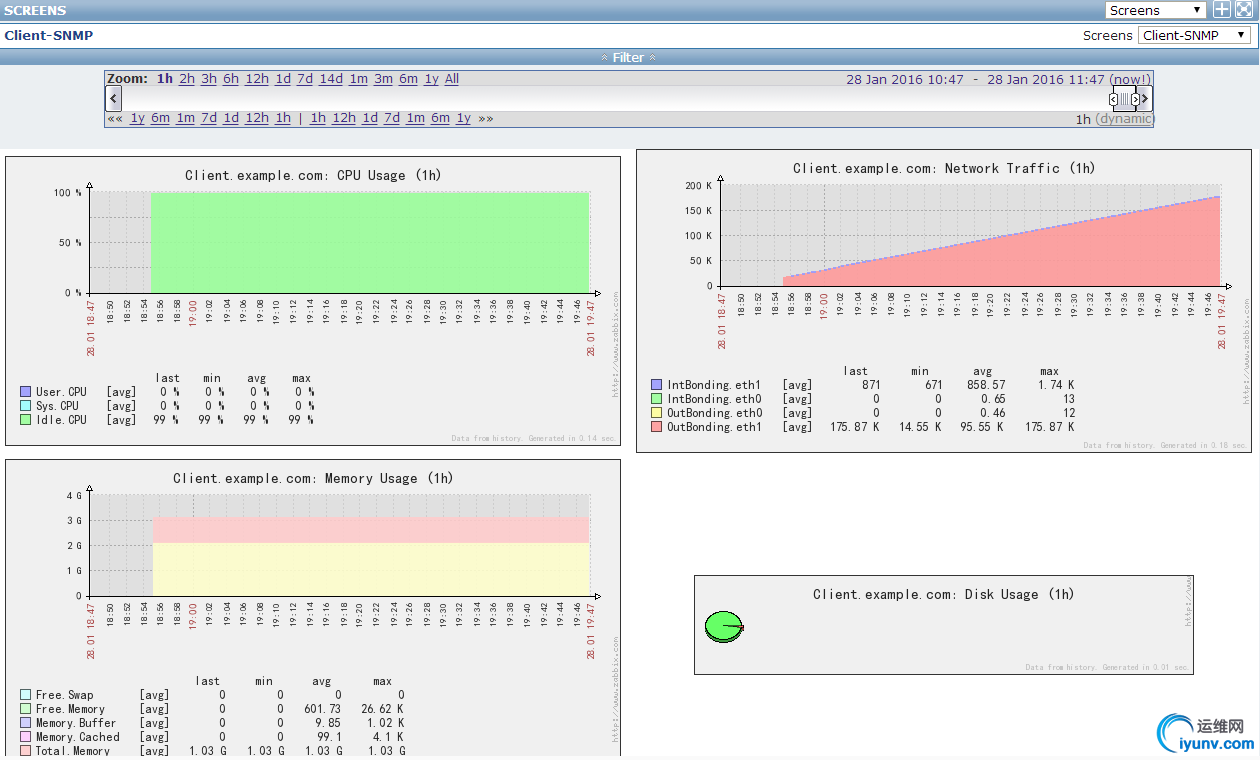Click the Free.Memory legend label
The width and height of the screenshot is (1260, 760).
(70, 709)
